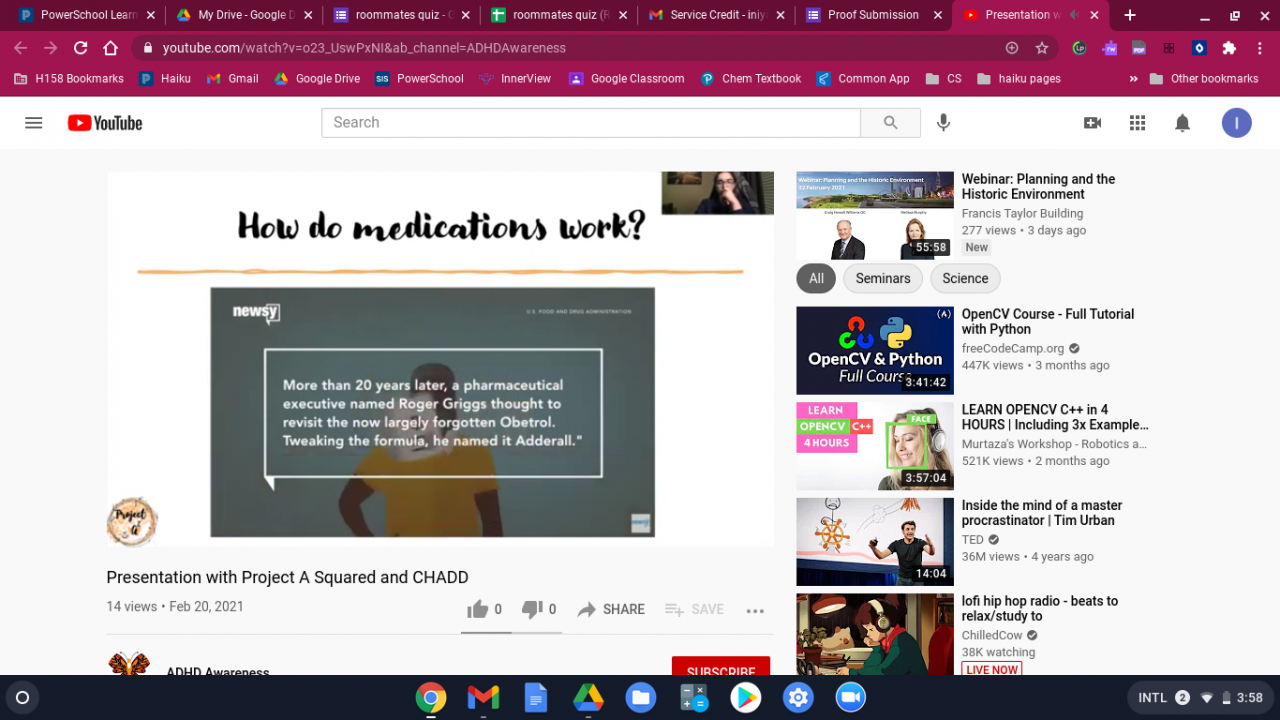
Task: Save the video to a playlist
Action: pyautogui.click(x=694, y=609)
